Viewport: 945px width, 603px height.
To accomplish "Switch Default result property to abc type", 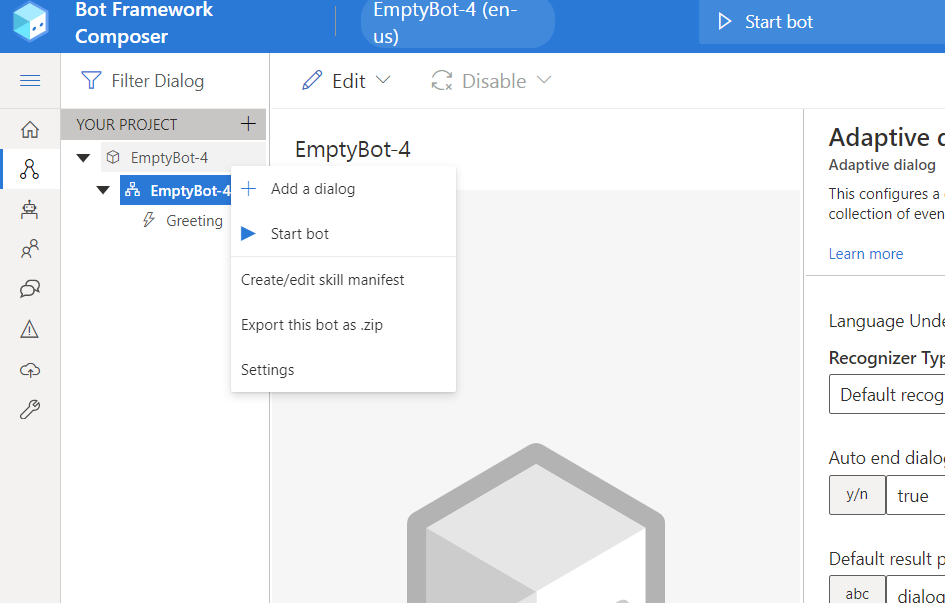I will (857, 592).
